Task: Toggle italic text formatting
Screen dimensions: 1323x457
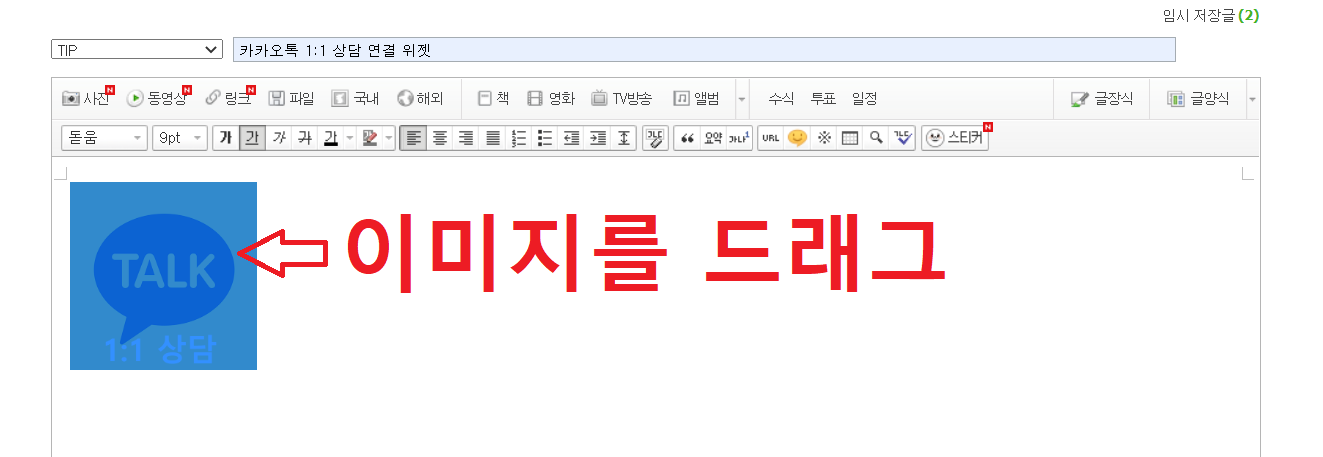Action: click(278, 138)
